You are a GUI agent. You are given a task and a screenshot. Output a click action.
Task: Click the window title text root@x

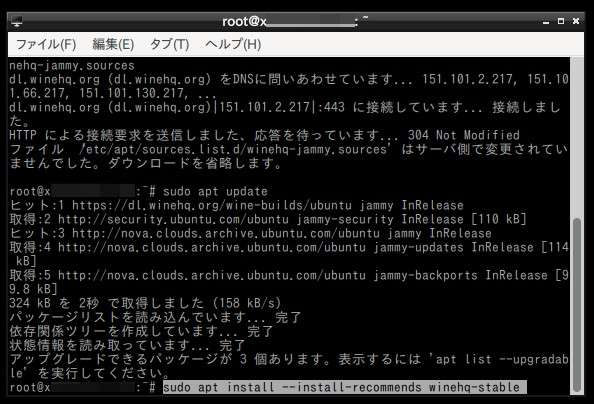point(244,22)
